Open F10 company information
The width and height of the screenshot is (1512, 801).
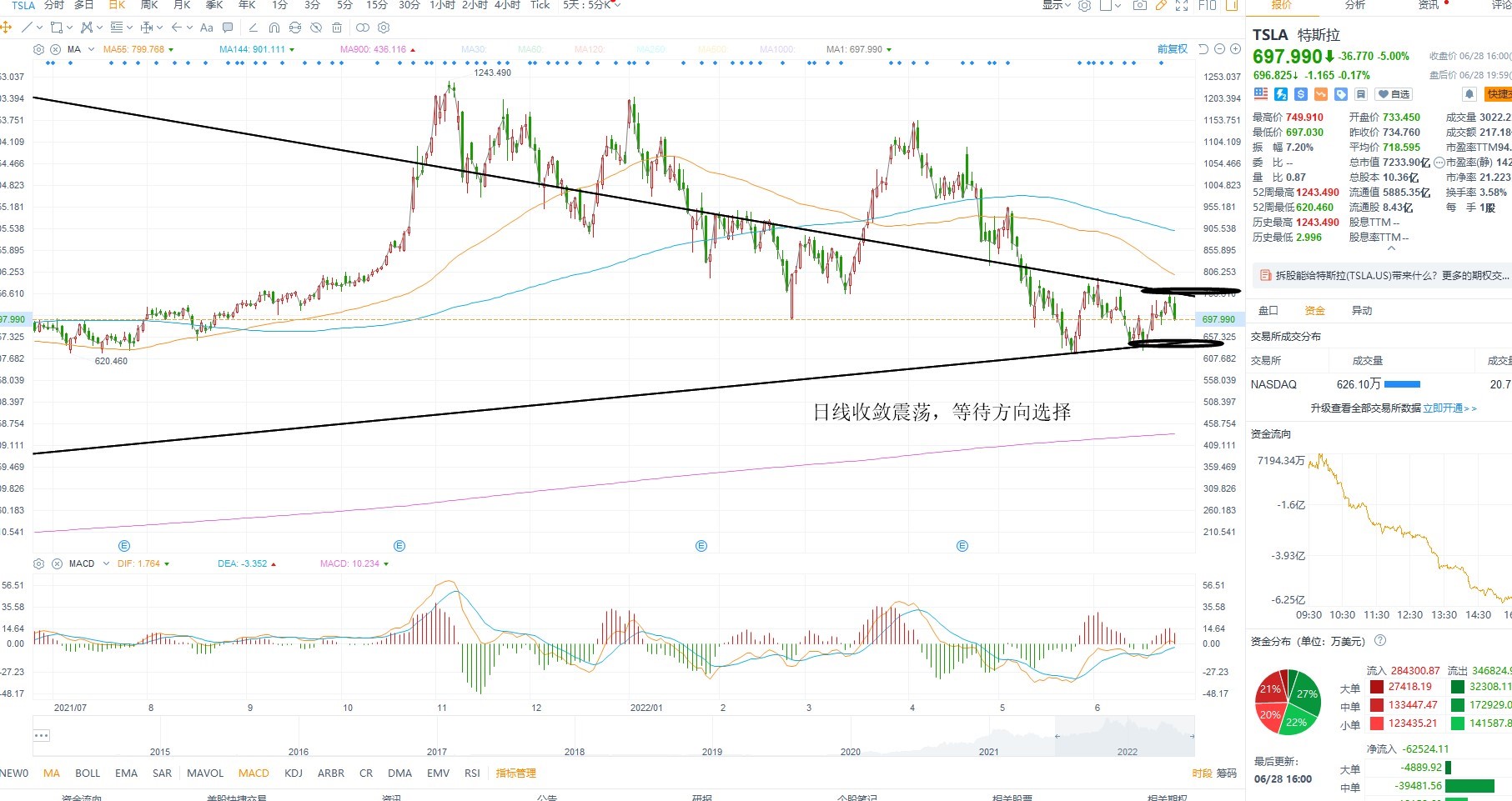1207,5
